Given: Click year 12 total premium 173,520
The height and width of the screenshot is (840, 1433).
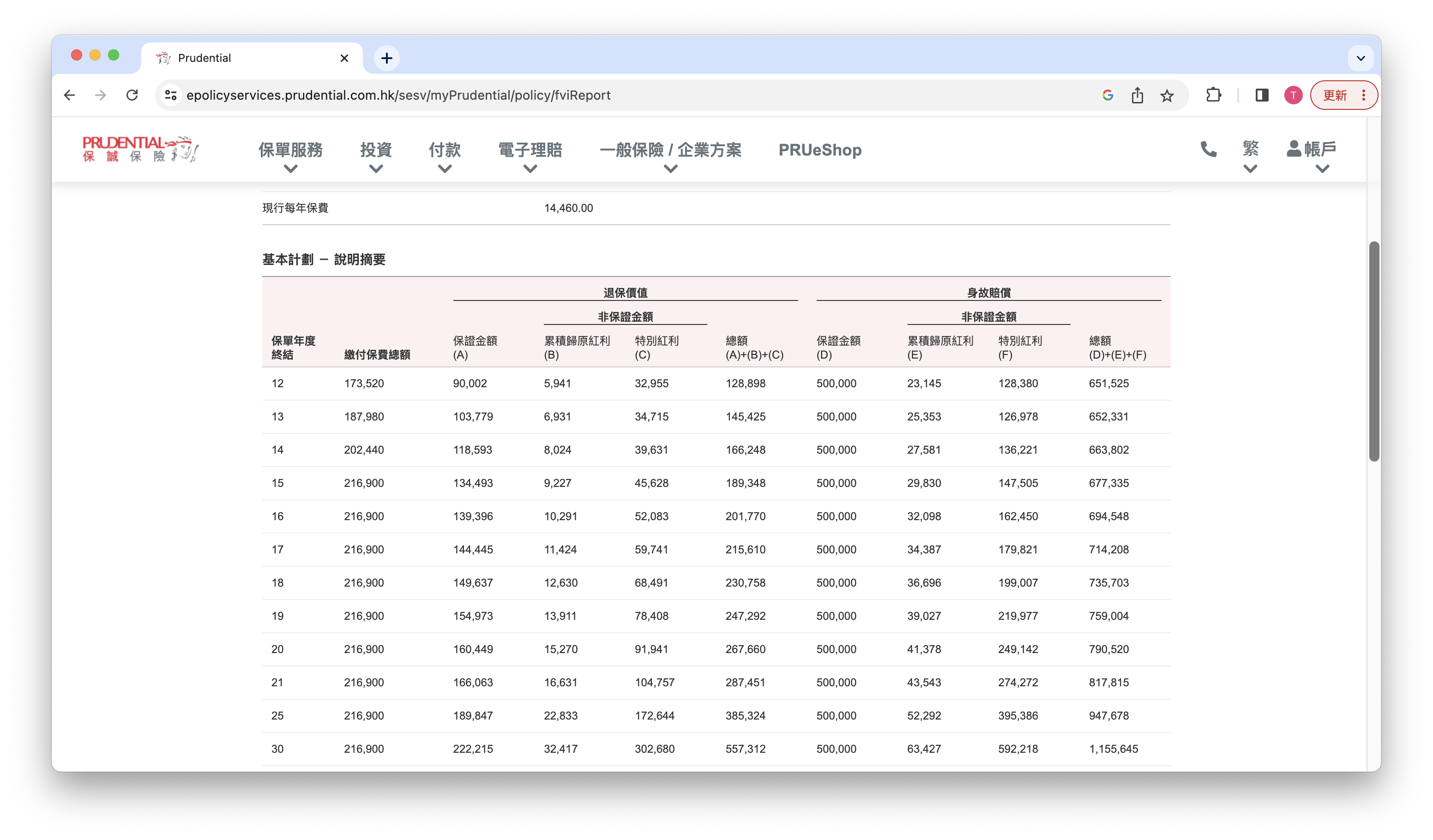Looking at the screenshot, I should (x=364, y=384).
